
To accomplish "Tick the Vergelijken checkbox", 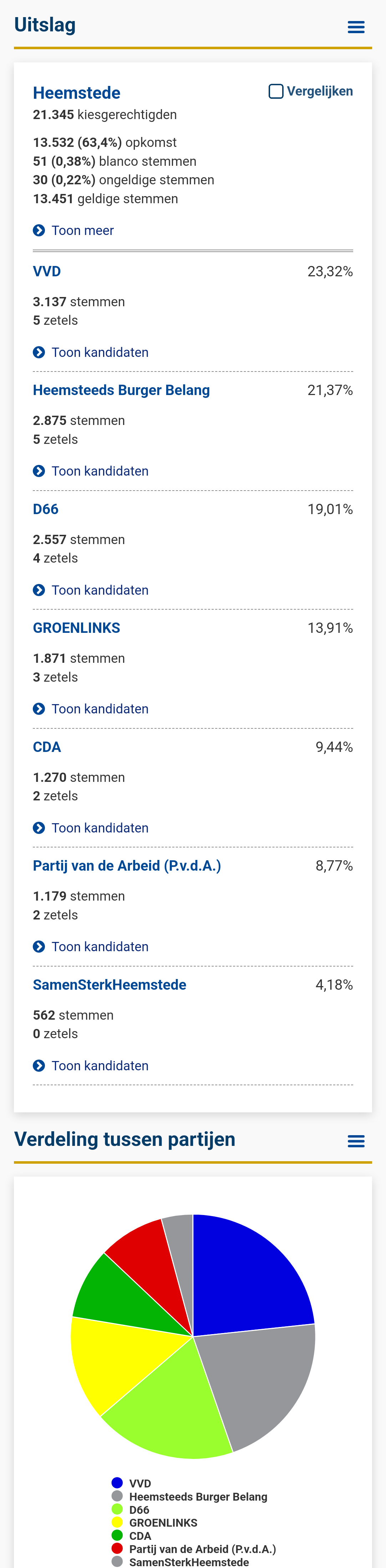I will (x=276, y=91).
